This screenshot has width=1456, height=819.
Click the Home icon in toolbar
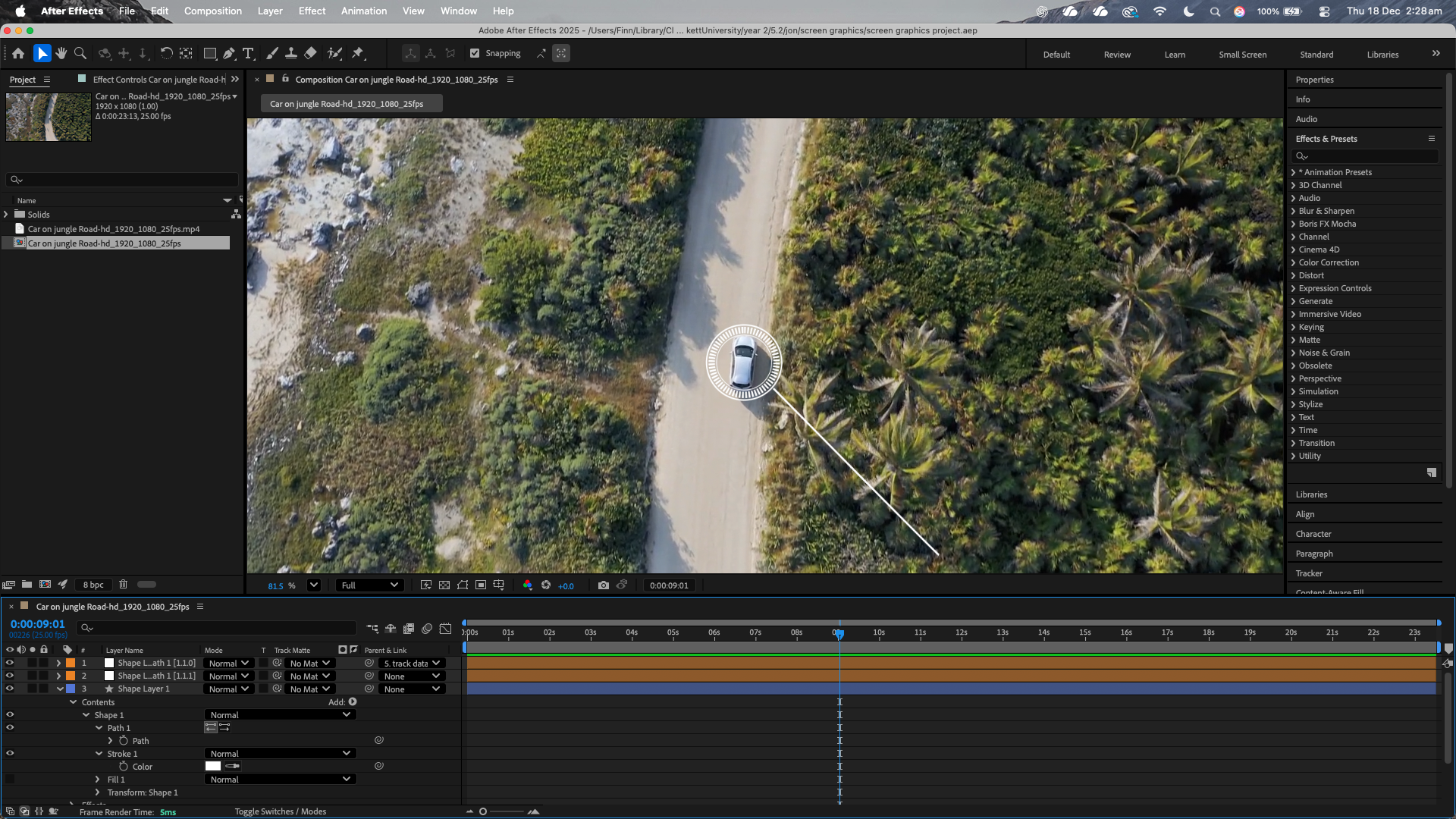coord(18,54)
